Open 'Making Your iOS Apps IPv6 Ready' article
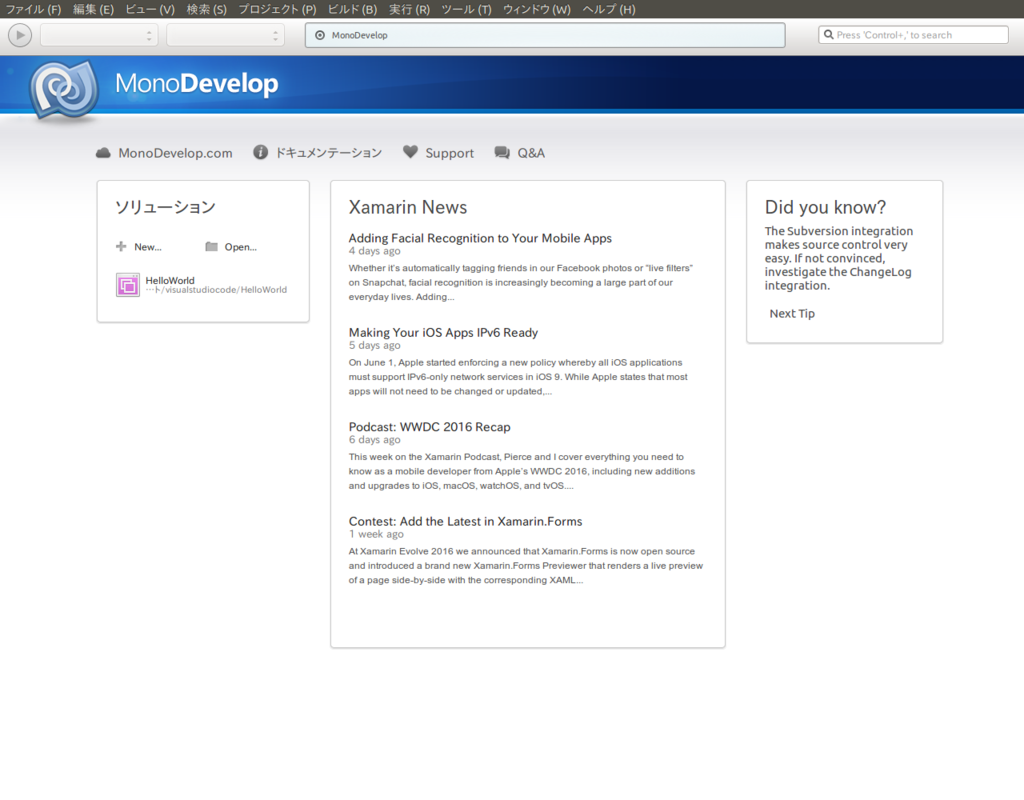 click(x=443, y=332)
